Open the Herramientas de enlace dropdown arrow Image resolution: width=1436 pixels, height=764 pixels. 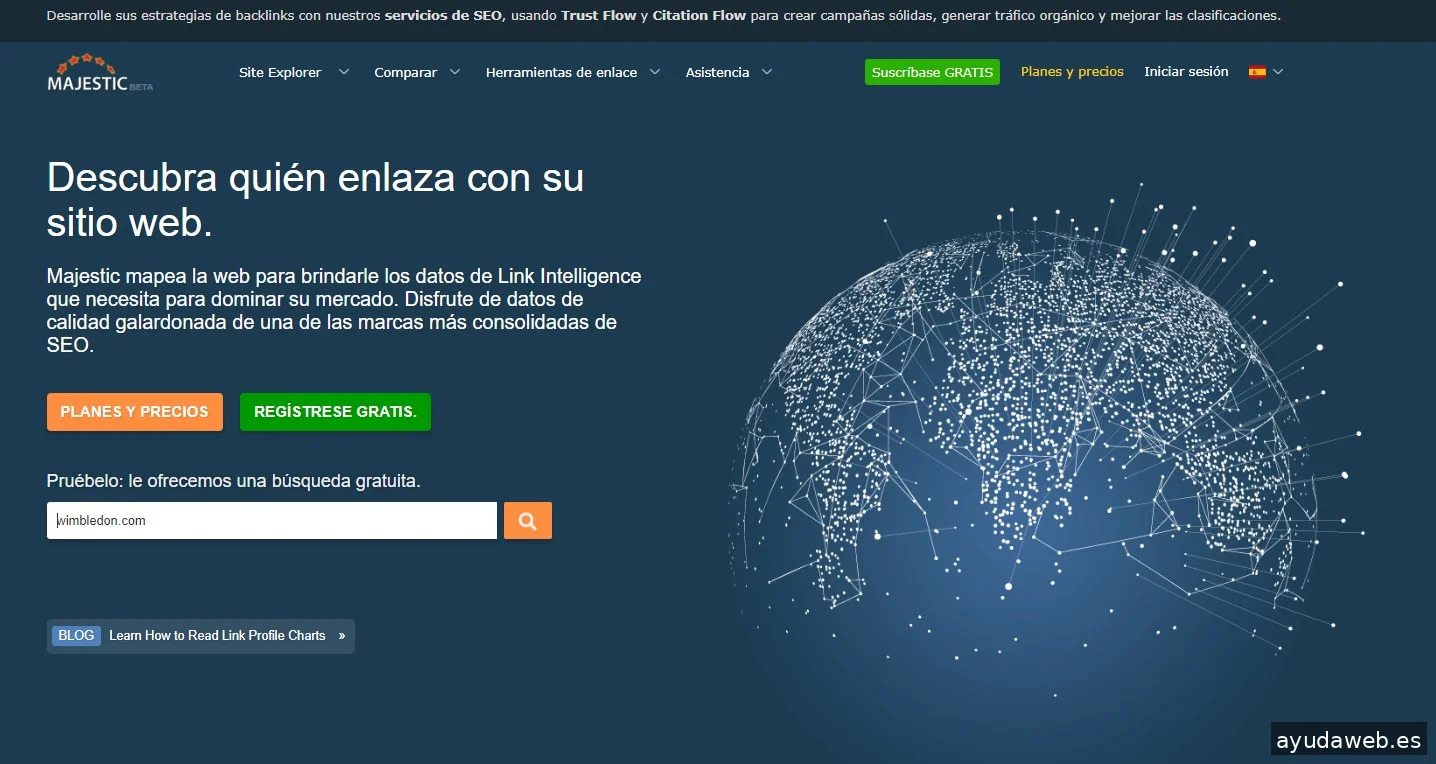655,72
